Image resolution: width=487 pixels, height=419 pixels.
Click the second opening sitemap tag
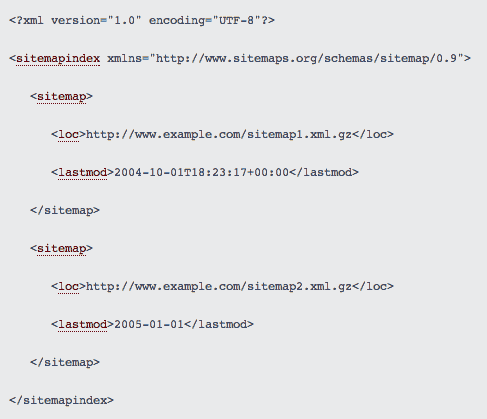pos(61,249)
